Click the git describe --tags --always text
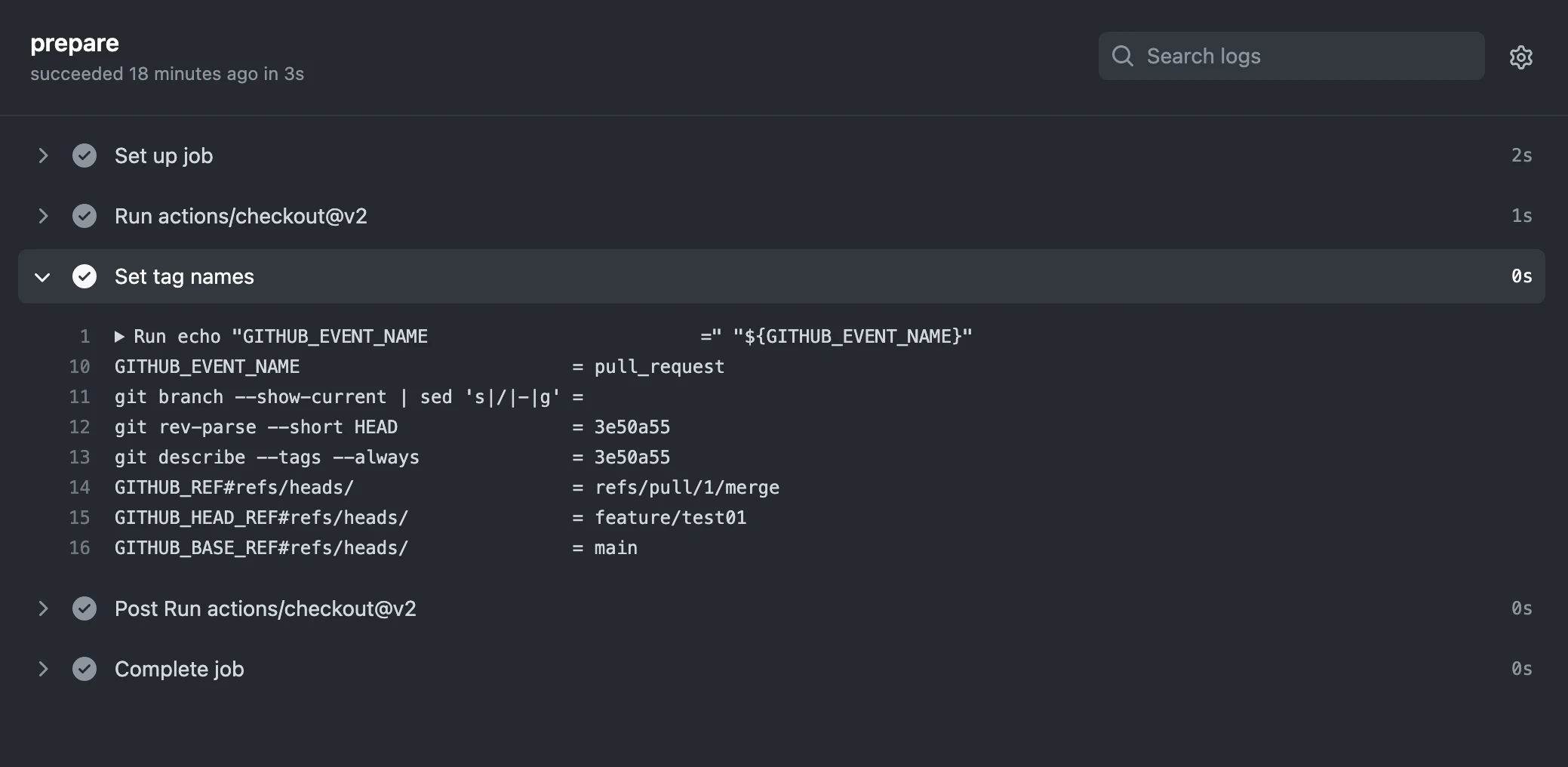The height and width of the screenshot is (767, 1568). click(x=267, y=457)
